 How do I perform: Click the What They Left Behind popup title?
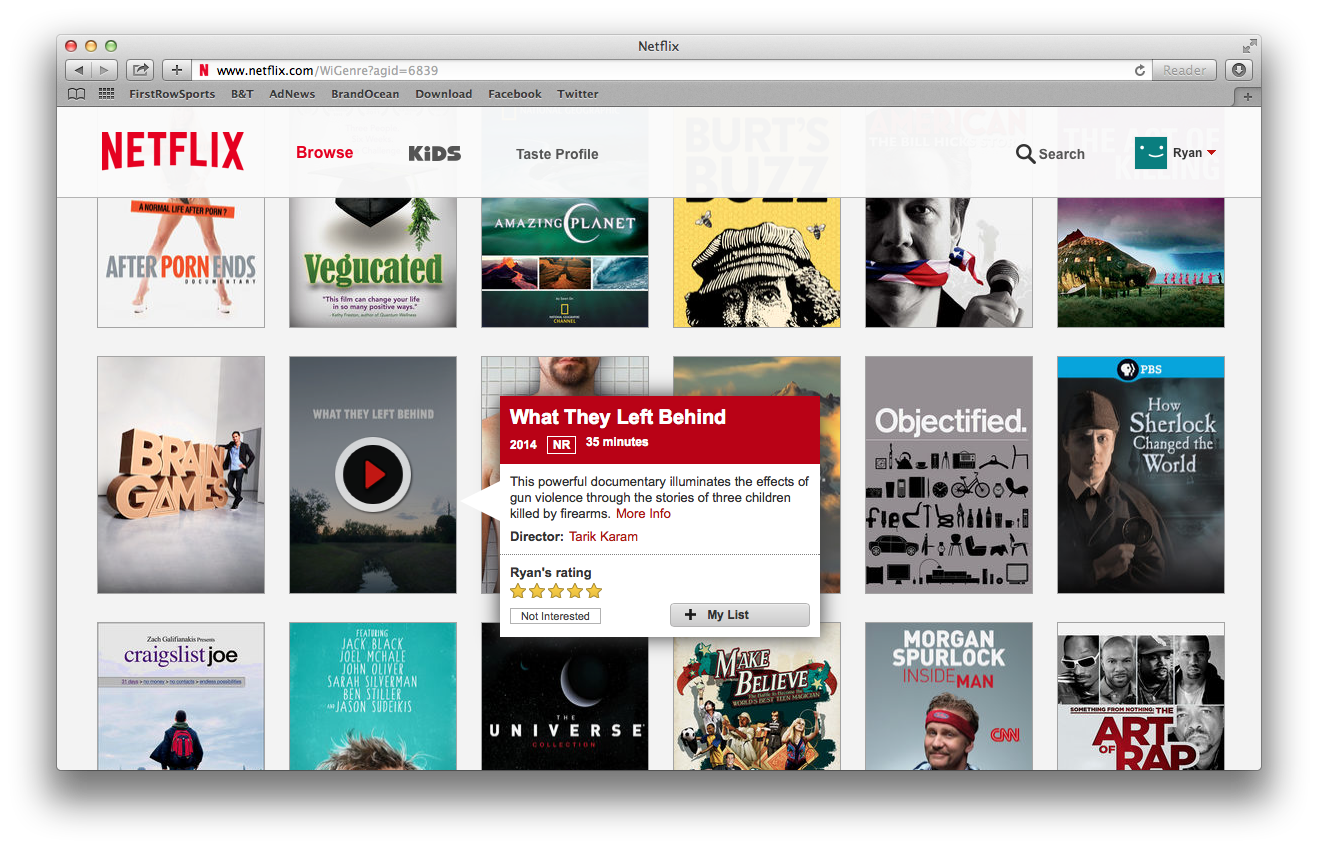tap(618, 417)
